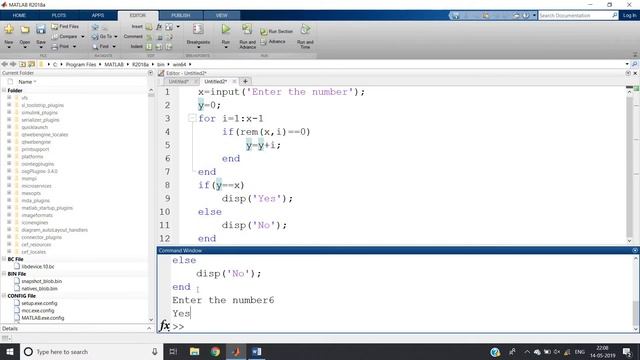Click the Run Section button
The width and height of the screenshot is (640, 360).
tap(276, 31)
